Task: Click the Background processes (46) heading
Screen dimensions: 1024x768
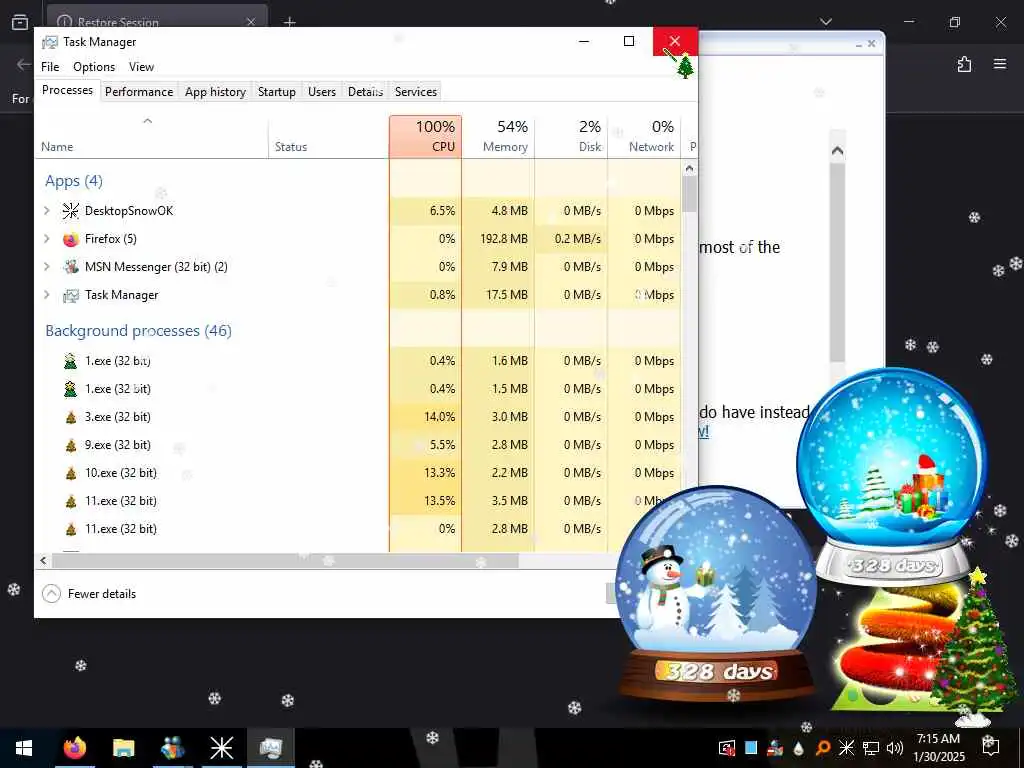Action: pyautogui.click(x=138, y=330)
